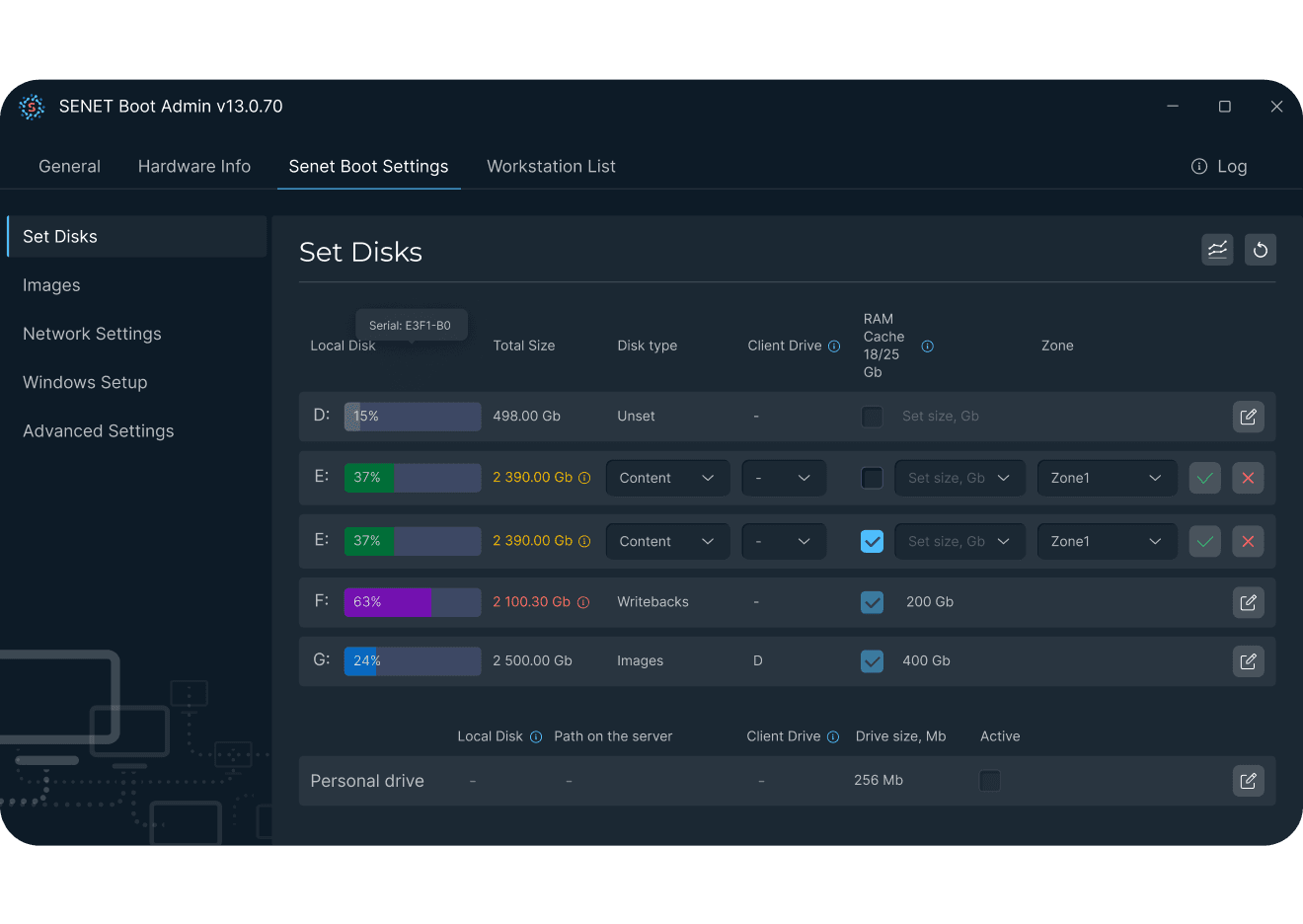Click info icon beside size in checked E: row
This screenshot has height=924, width=1303.
tap(584, 541)
